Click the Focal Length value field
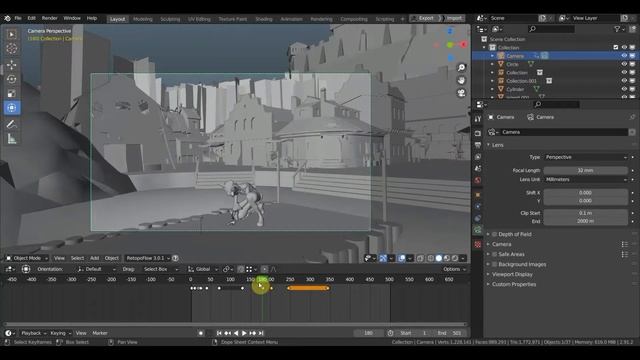 coord(585,171)
